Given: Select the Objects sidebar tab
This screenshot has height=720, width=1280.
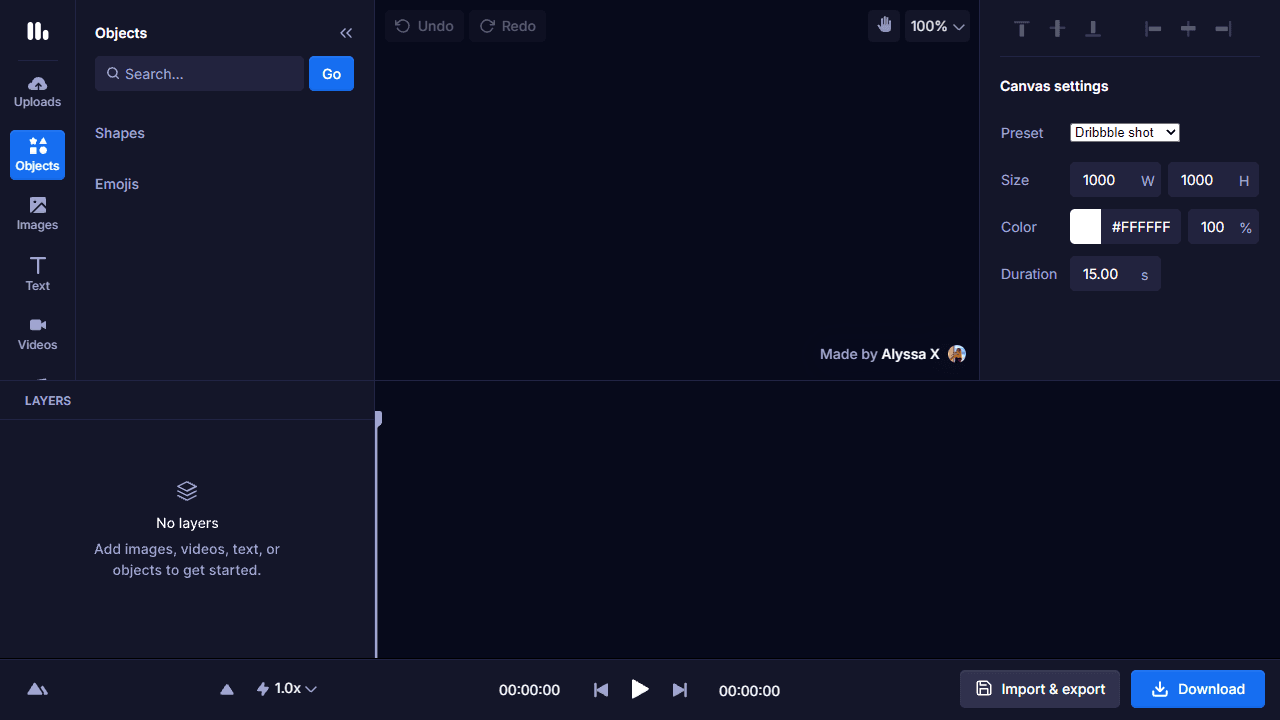Looking at the screenshot, I should click(37, 155).
